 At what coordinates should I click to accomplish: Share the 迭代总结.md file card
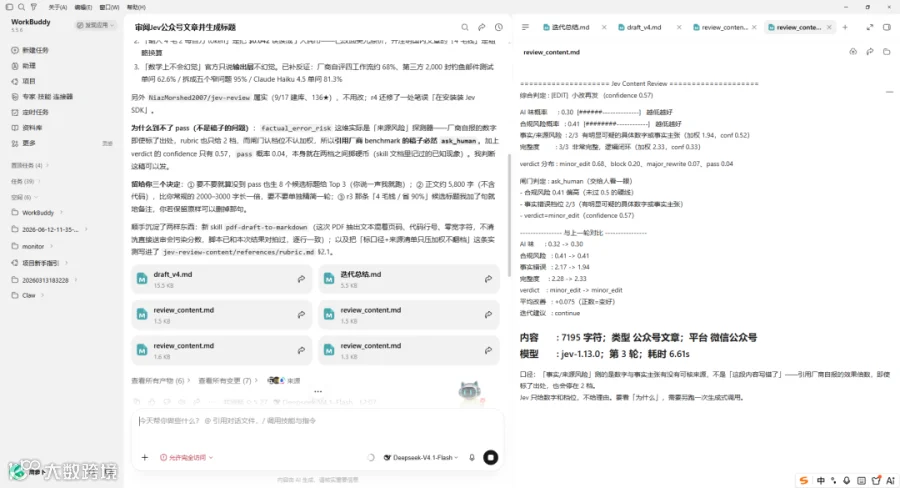[488, 279]
